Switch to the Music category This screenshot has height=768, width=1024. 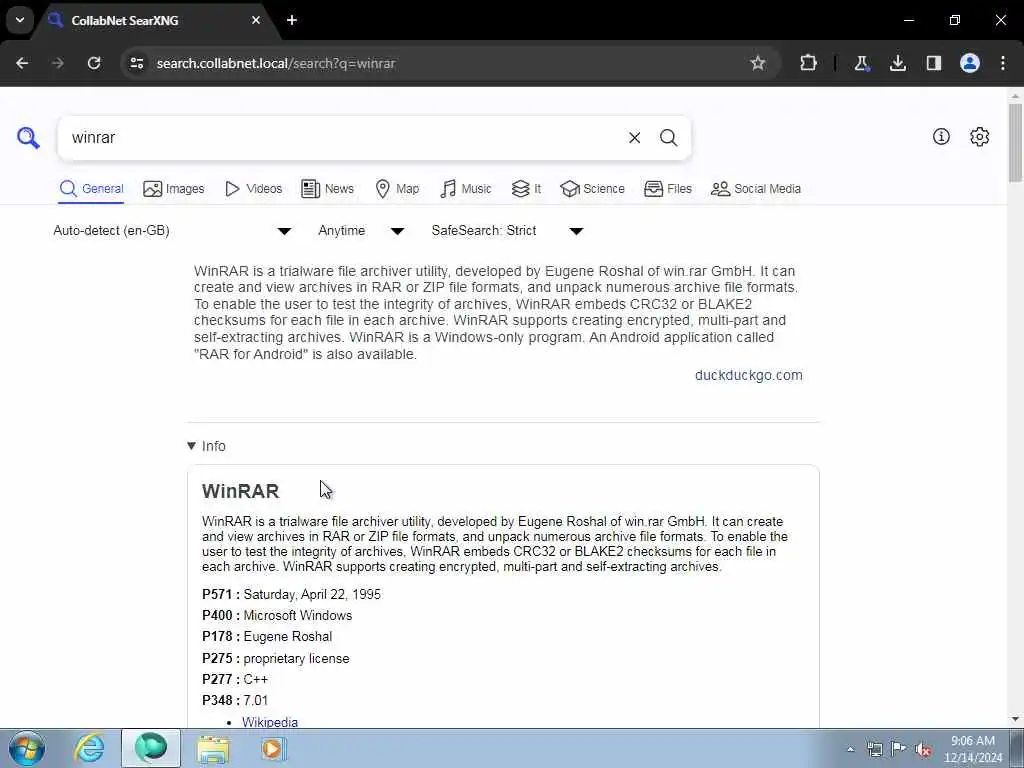pos(466,189)
